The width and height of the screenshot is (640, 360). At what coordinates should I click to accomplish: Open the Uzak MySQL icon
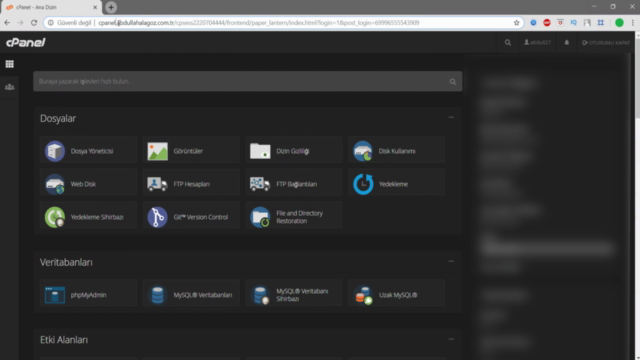click(363, 295)
